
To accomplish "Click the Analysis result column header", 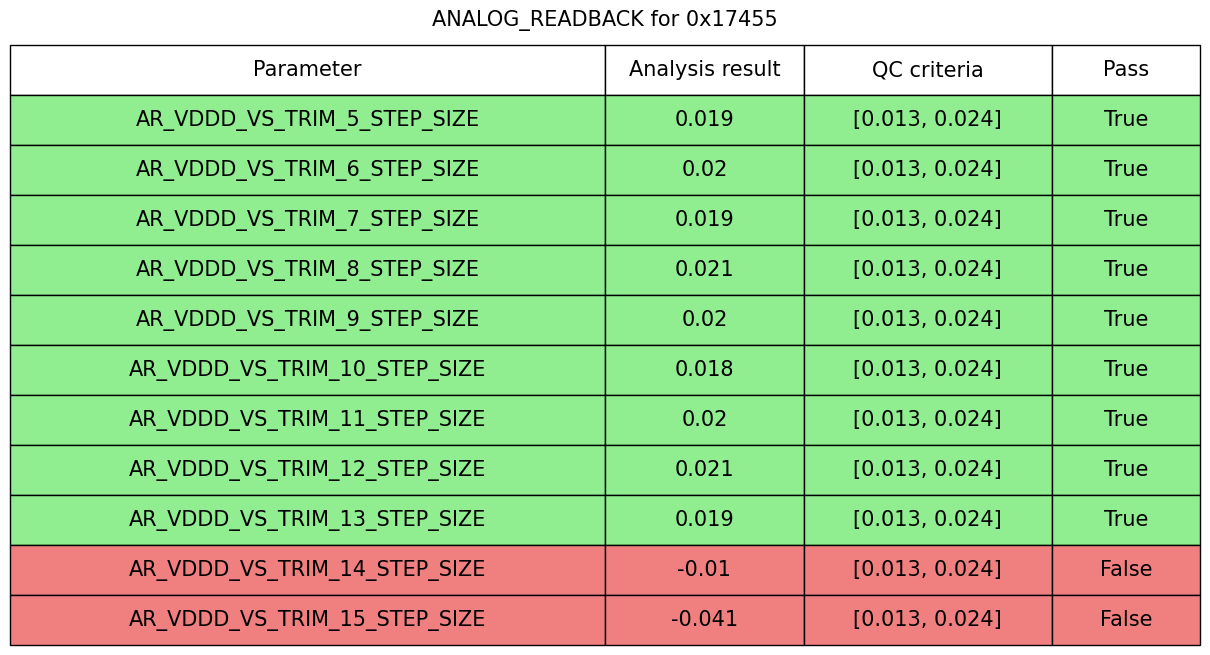I will (704, 70).
